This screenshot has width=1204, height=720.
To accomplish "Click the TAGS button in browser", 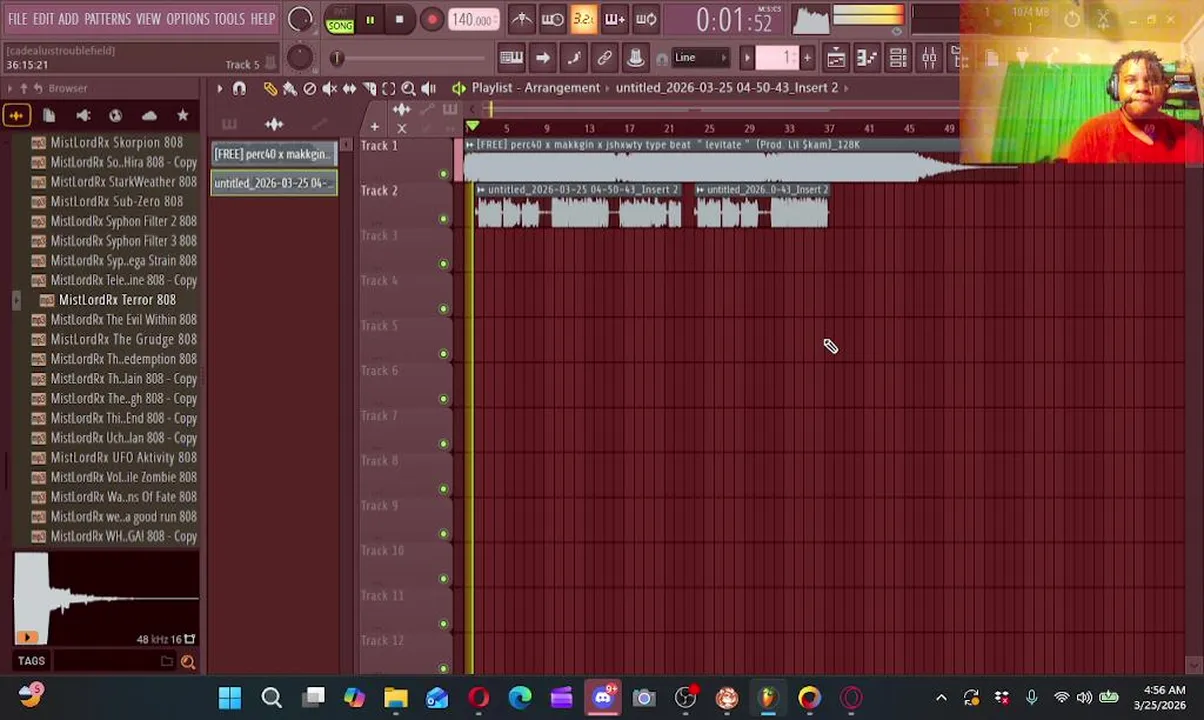I will click(31, 661).
